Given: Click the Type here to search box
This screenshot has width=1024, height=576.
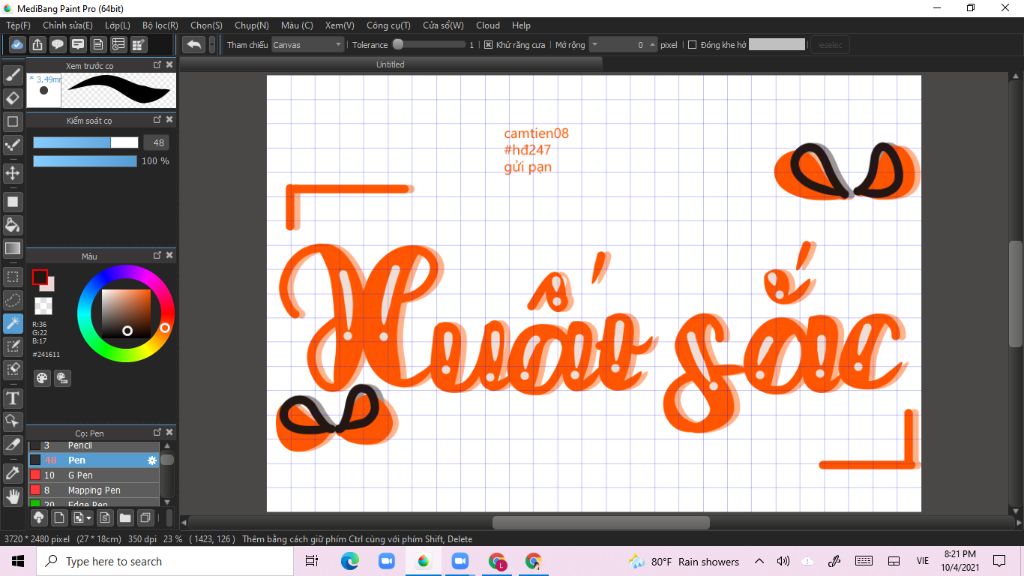Looking at the screenshot, I should (x=165, y=562).
